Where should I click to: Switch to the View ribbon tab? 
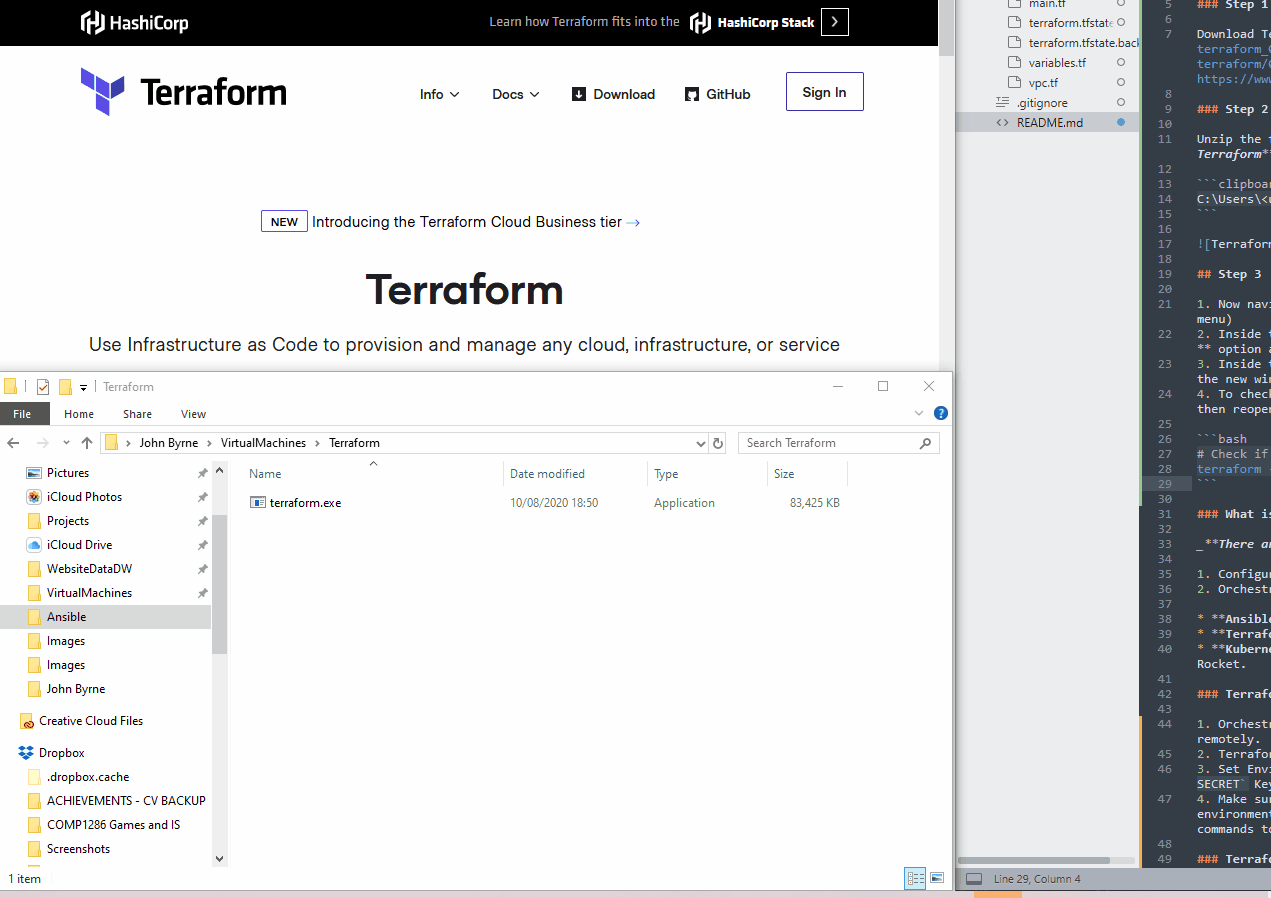click(193, 414)
